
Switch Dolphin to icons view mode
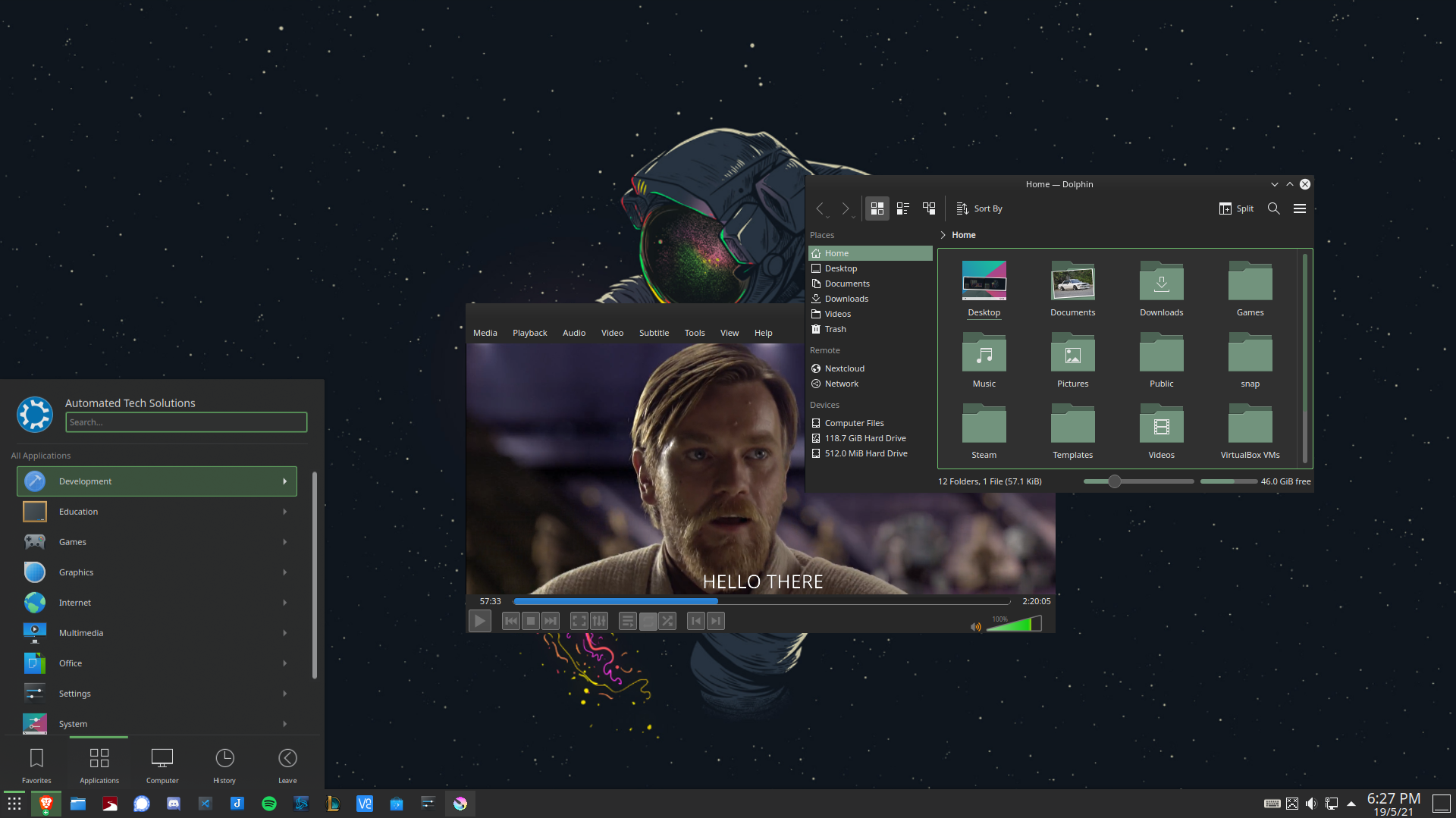(x=877, y=208)
